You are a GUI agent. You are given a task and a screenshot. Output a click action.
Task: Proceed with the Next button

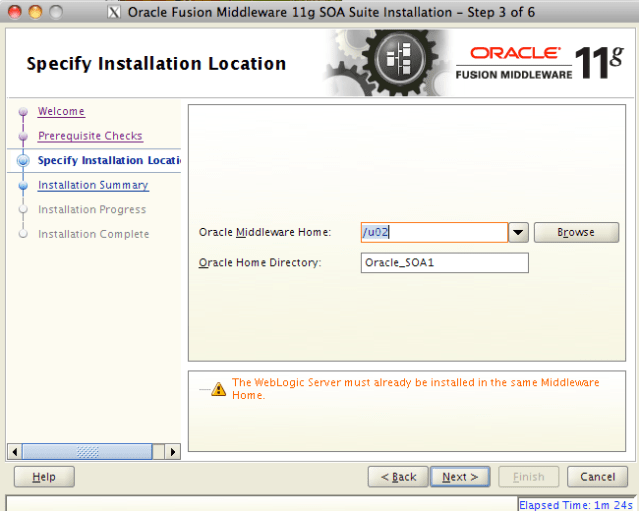460,477
